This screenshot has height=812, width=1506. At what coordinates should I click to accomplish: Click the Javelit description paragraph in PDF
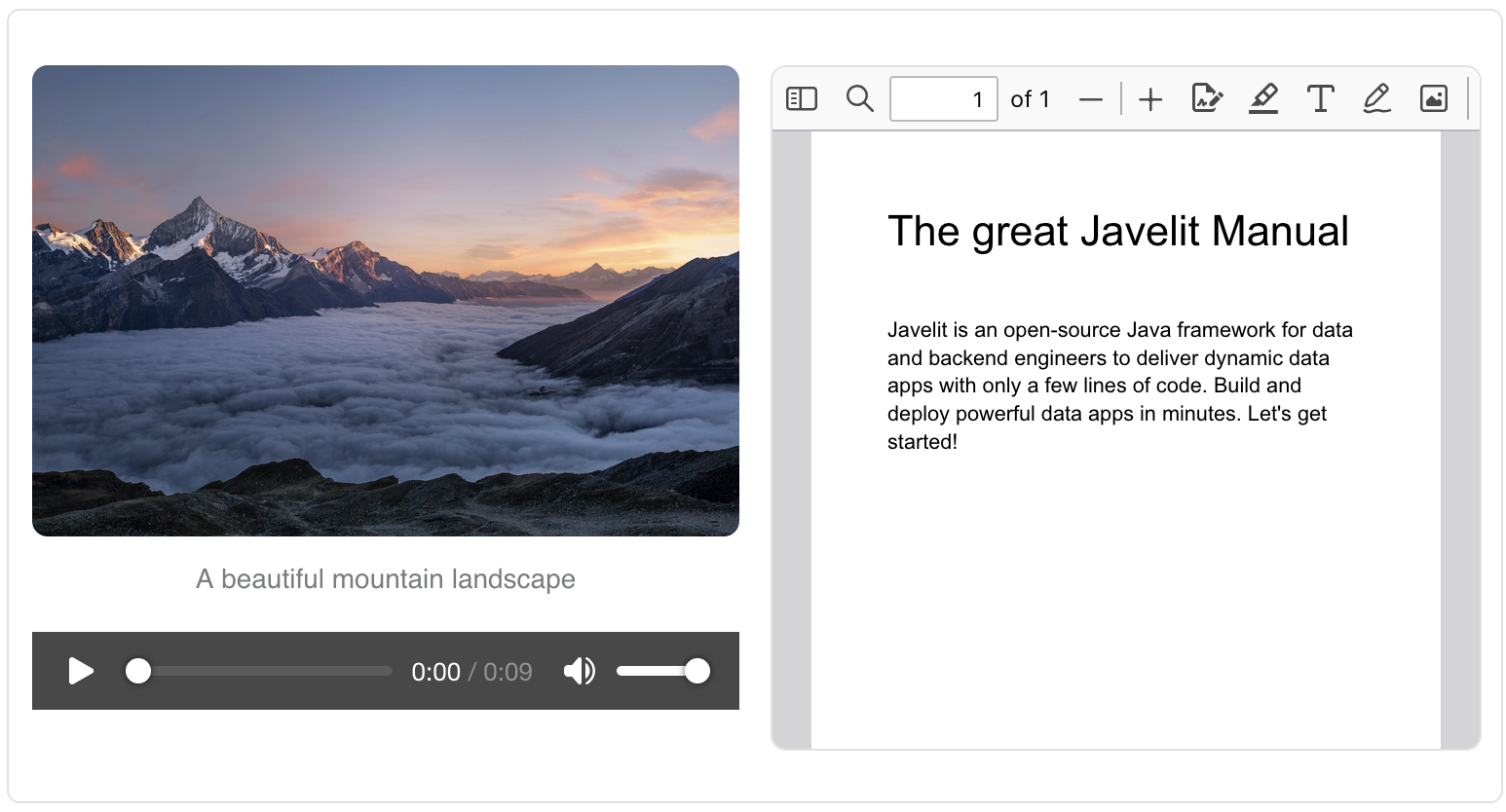point(1117,386)
